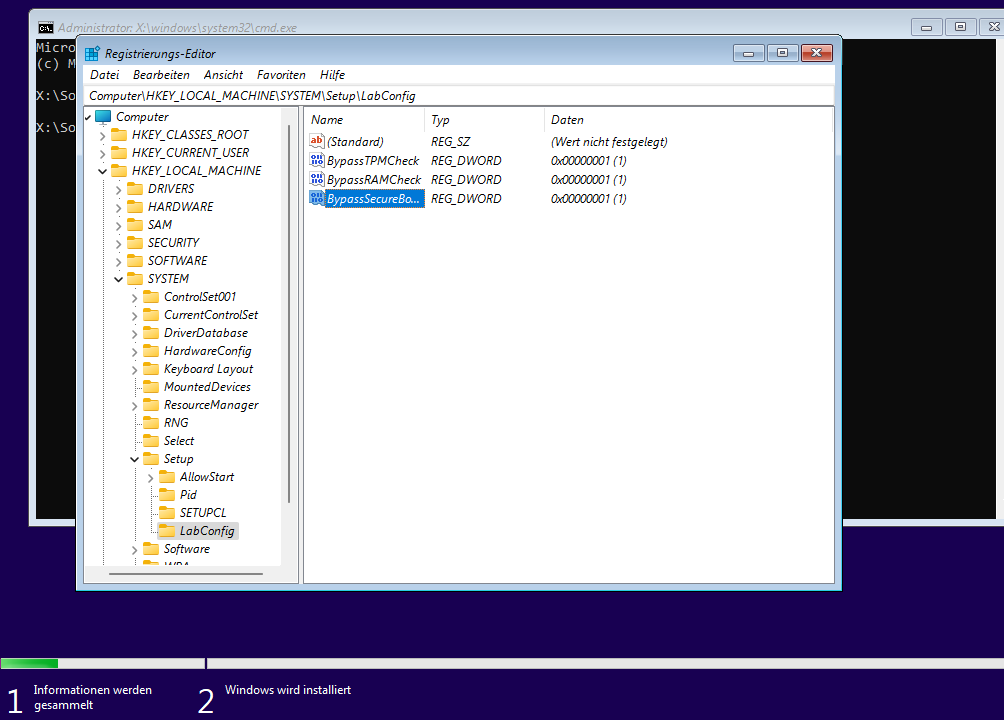Click the HKEY_LOCAL_MACHINE folder icon
Viewport: 1004px width, 720px height.
pos(119,170)
